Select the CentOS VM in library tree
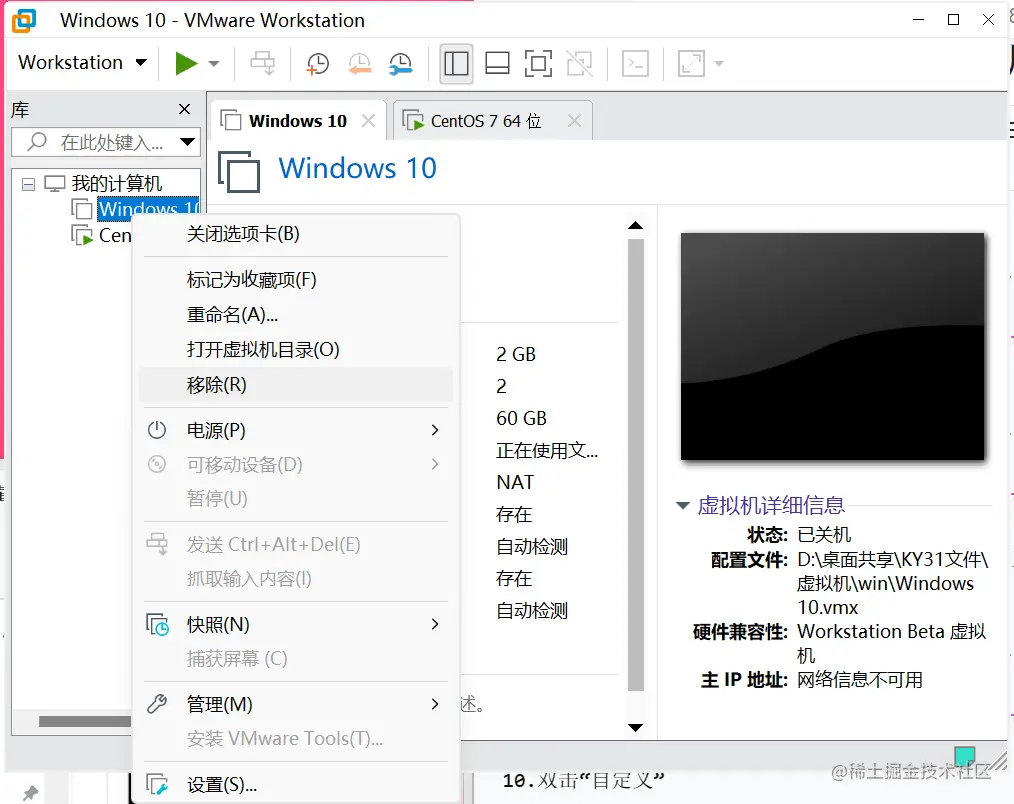Viewport: 1014px width, 804px height. point(115,235)
